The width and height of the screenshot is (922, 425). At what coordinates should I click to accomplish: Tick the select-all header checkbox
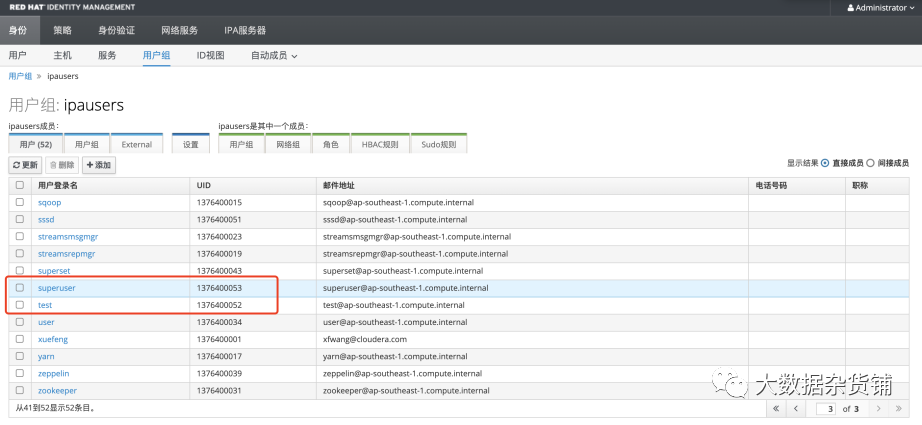point(19,185)
